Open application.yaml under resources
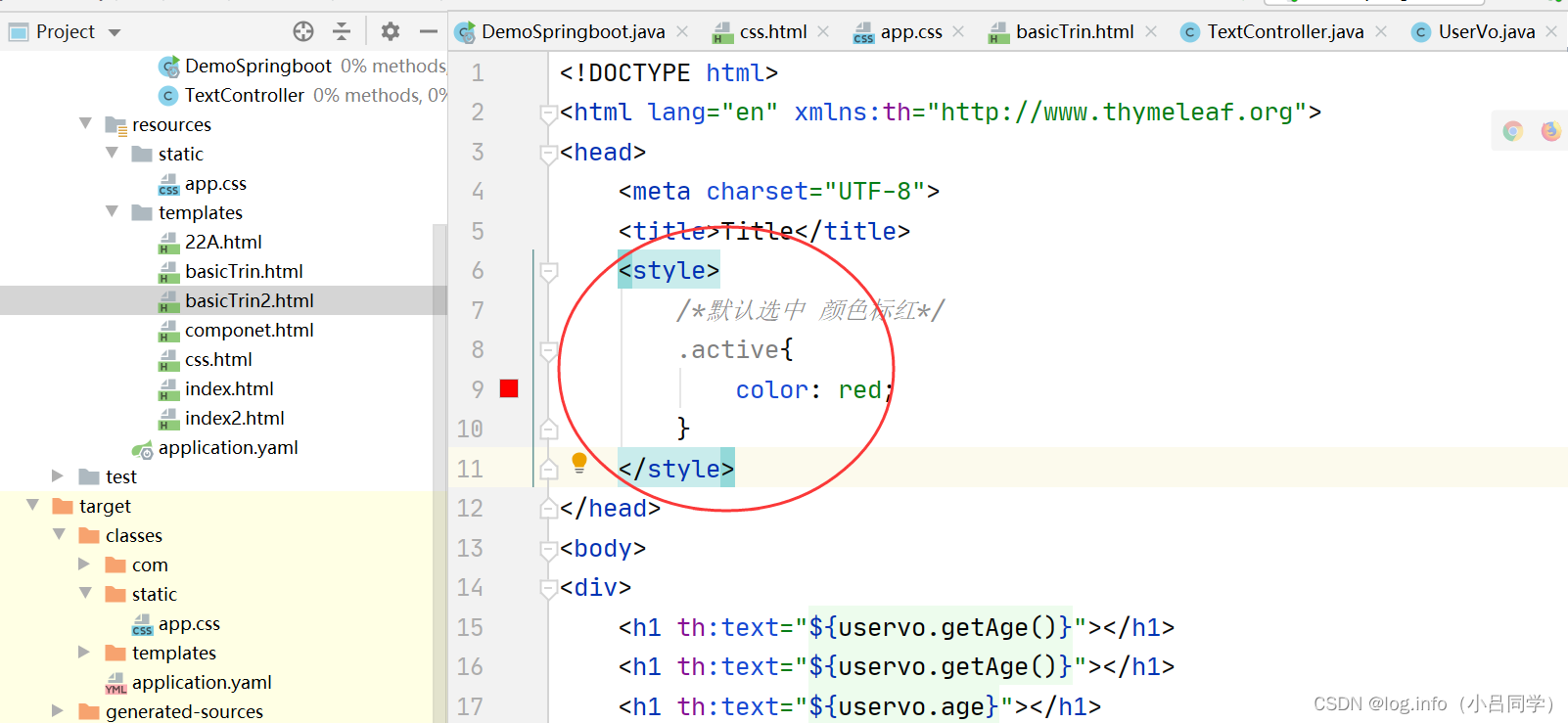Viewport: 1568px width, 723px height. pos(228,447)
